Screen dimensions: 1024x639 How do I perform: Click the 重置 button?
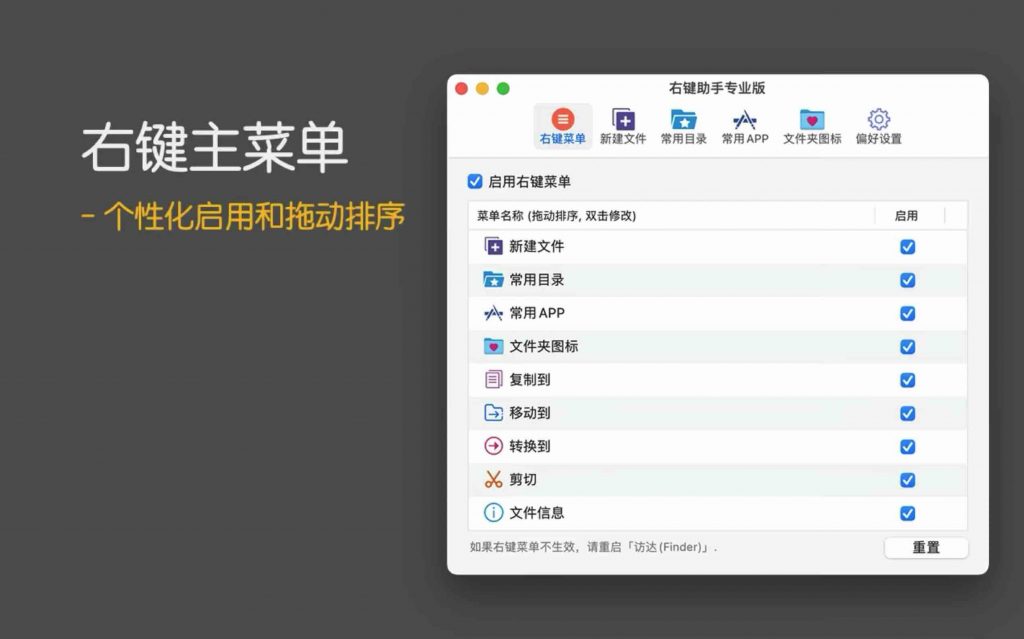point(926,547)
